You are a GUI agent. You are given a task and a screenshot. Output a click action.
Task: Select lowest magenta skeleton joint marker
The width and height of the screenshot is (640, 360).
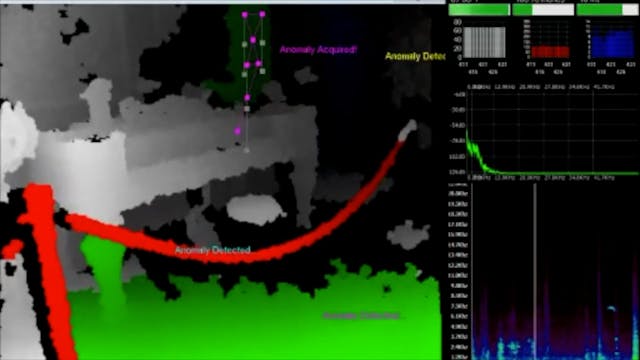click(238, 131)
